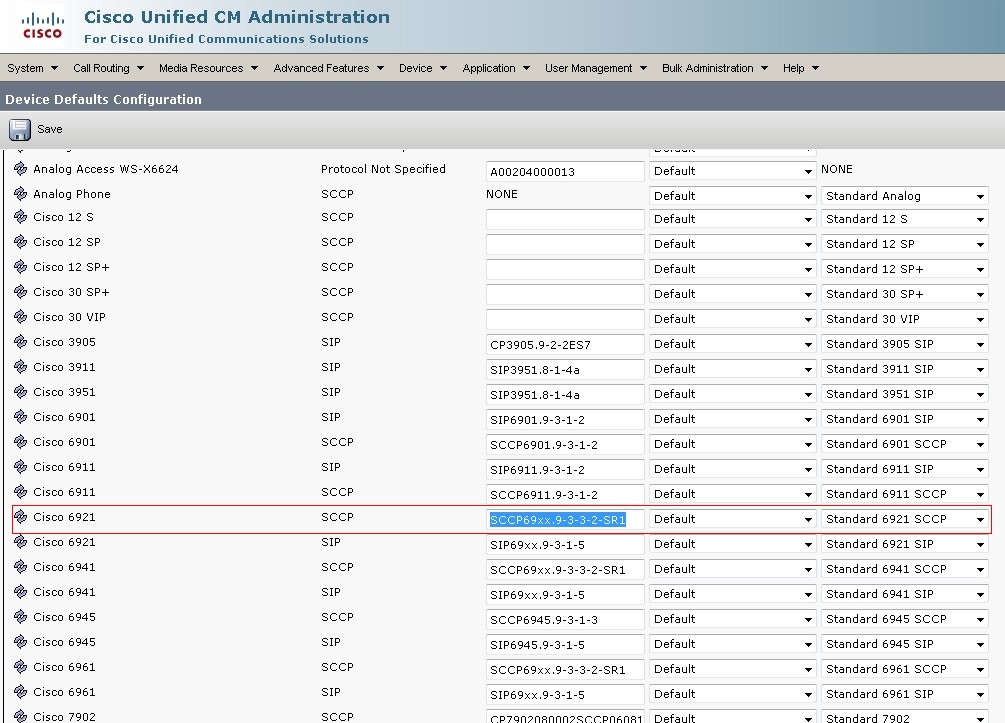The image size is (1005, 723).
Task: Click the empty load field for Cisco 30 VIP
Action: pos(565,319)
